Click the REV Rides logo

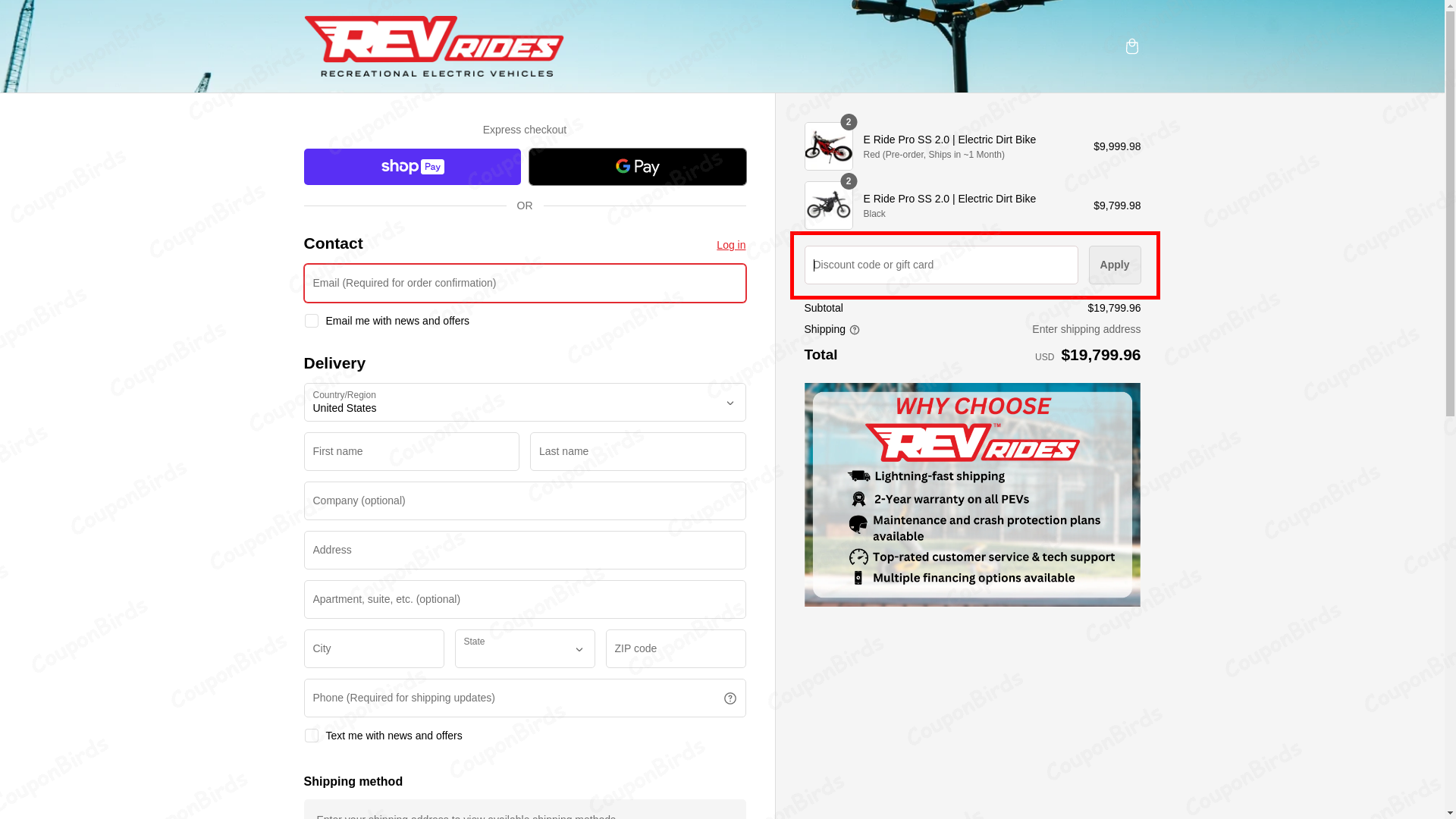tap(434, 47)
